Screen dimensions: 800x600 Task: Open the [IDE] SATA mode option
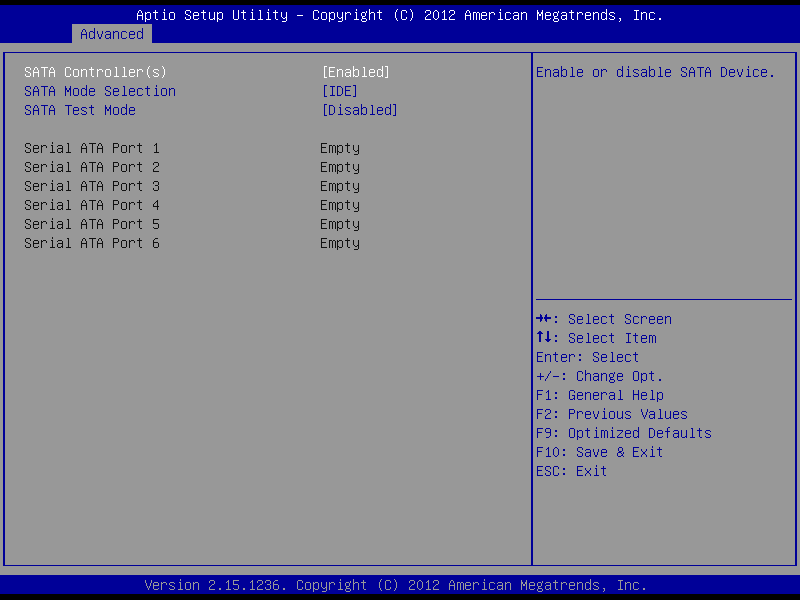click(x=339, y=91)
